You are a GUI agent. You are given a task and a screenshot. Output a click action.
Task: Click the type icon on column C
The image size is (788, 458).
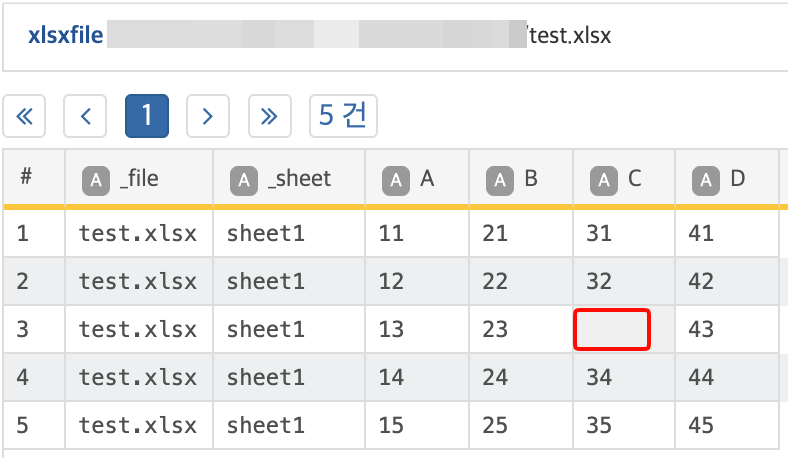click(604, 180)
